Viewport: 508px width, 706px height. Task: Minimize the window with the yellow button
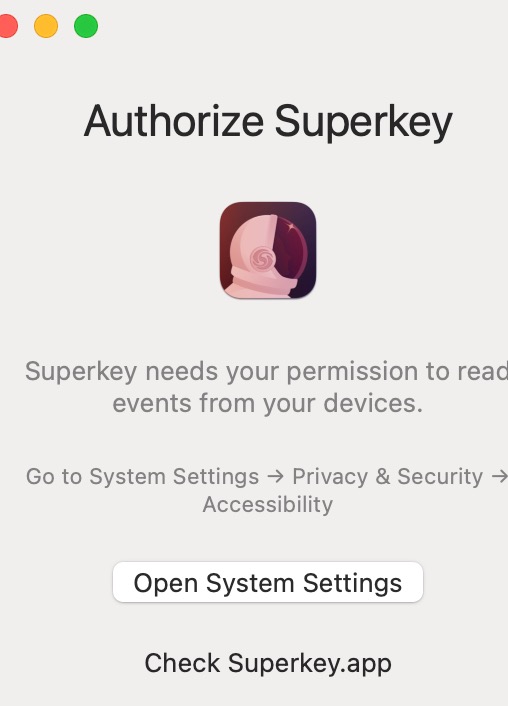click(46, 26)
